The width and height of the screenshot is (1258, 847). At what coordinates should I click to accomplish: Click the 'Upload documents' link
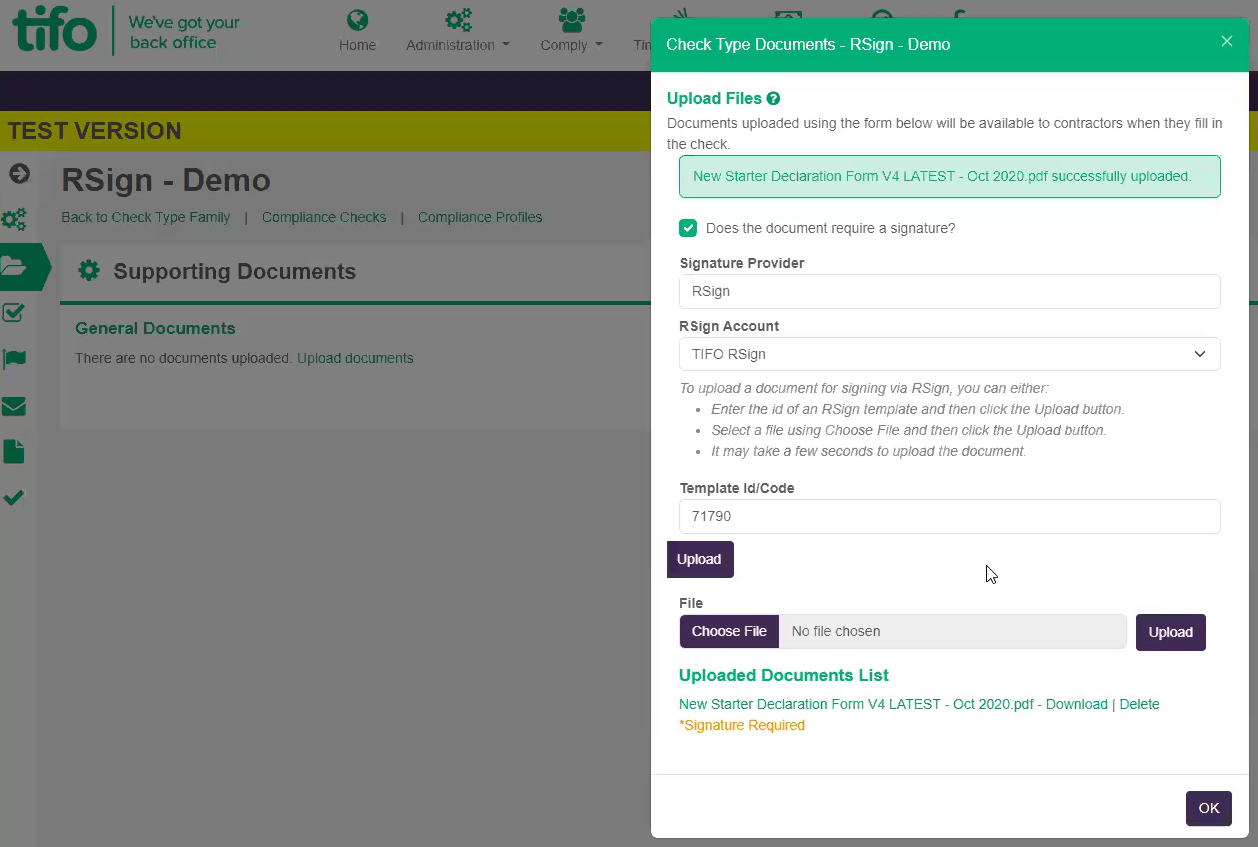(x=355, y=358)
